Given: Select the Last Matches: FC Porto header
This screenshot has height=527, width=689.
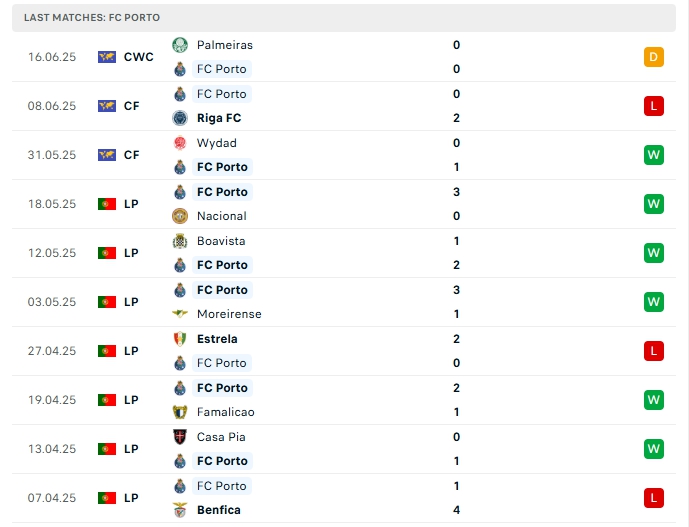Looking at the screenshot, I should coord(92,18).
